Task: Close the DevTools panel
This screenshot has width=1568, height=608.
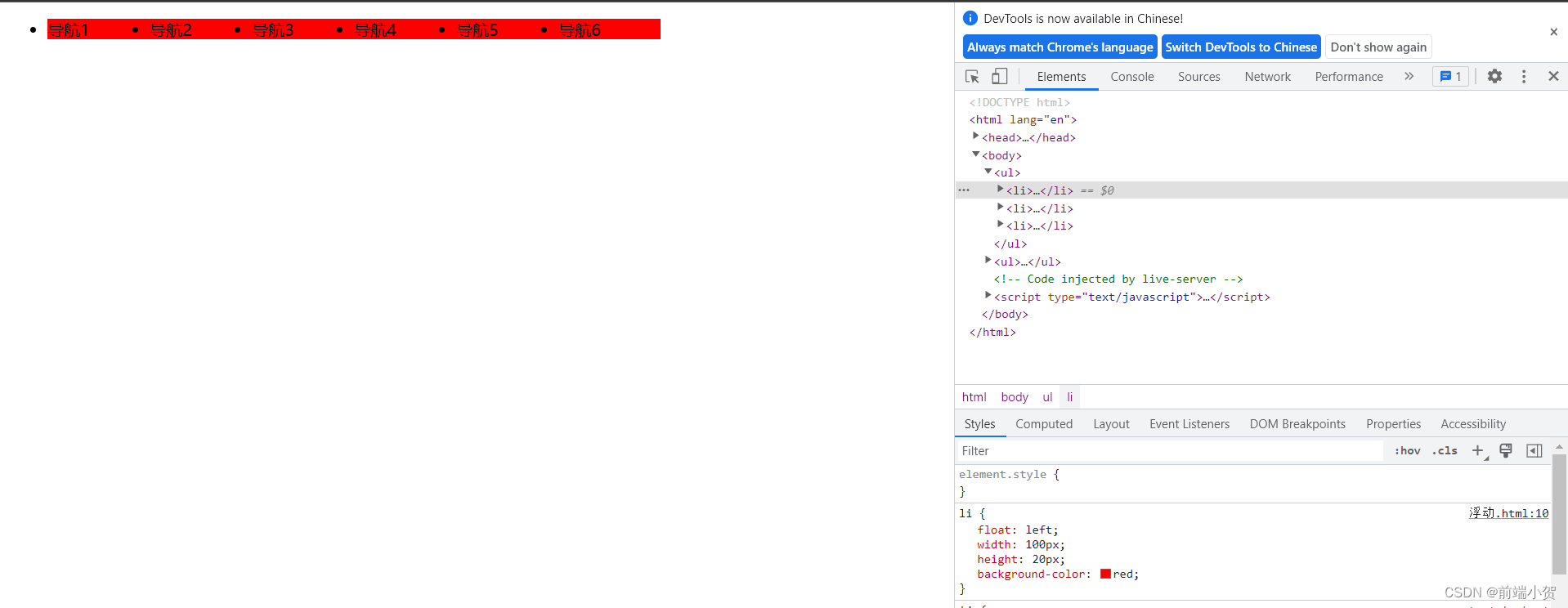Action: click(1553, 76)
